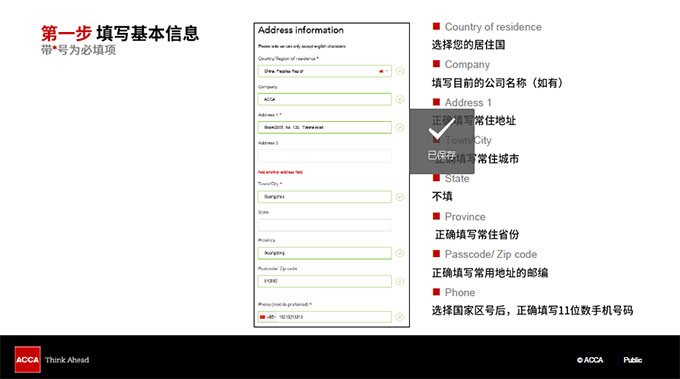Click the Postcode/Zip code input field
Viewport: 680px width, 379px height.
(324, 281)
